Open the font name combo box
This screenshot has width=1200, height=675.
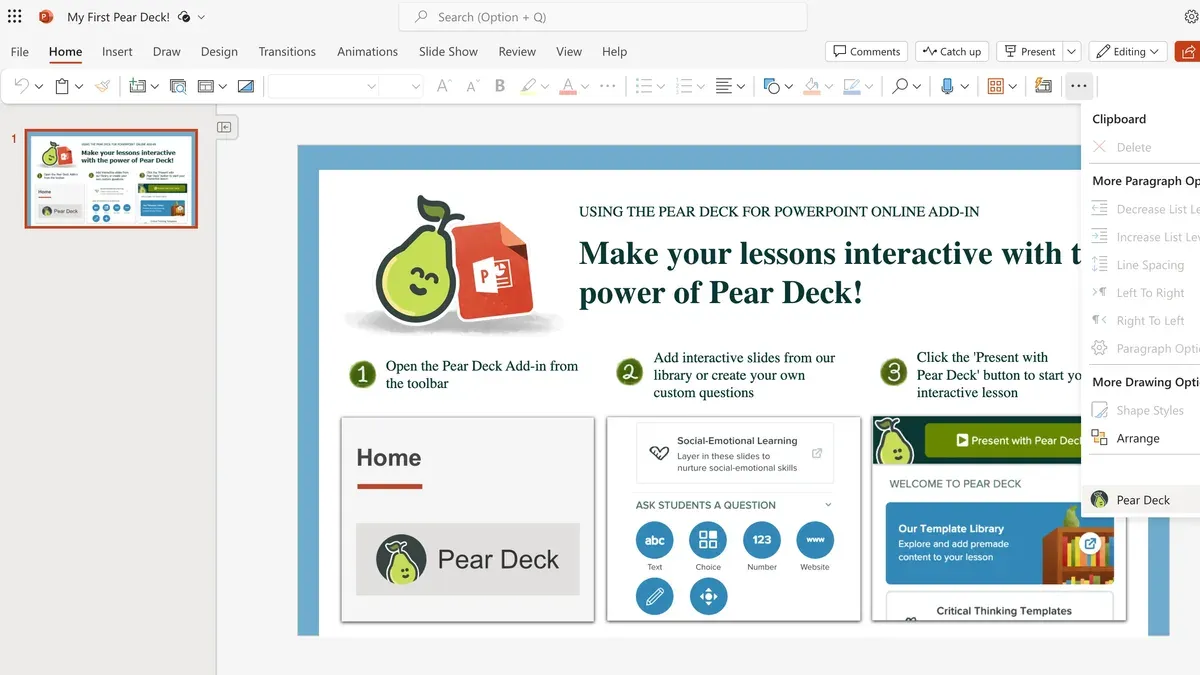point(323,87)
